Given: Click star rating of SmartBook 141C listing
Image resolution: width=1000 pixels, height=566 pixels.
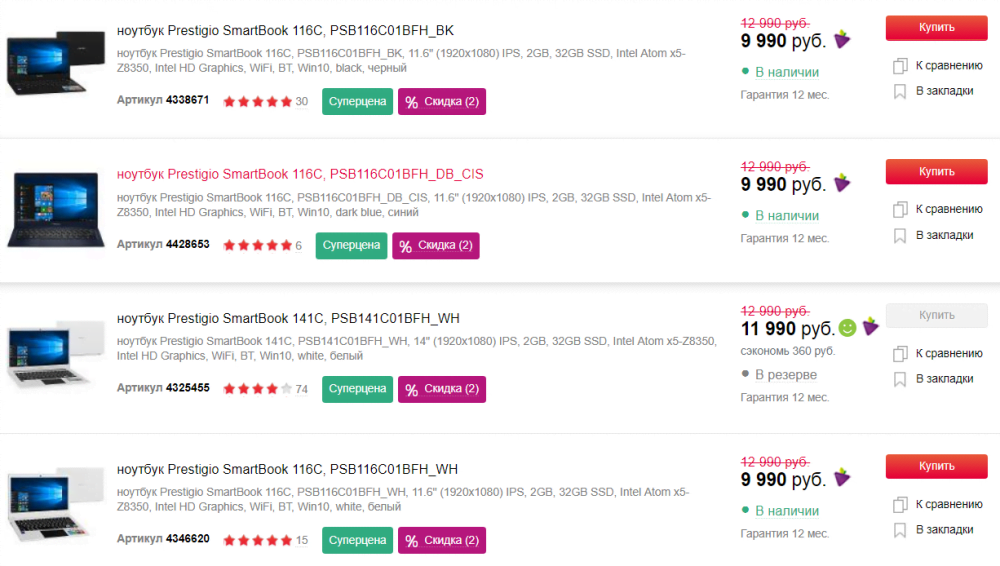Looking at the screenshot, I should tap(258, 389).
